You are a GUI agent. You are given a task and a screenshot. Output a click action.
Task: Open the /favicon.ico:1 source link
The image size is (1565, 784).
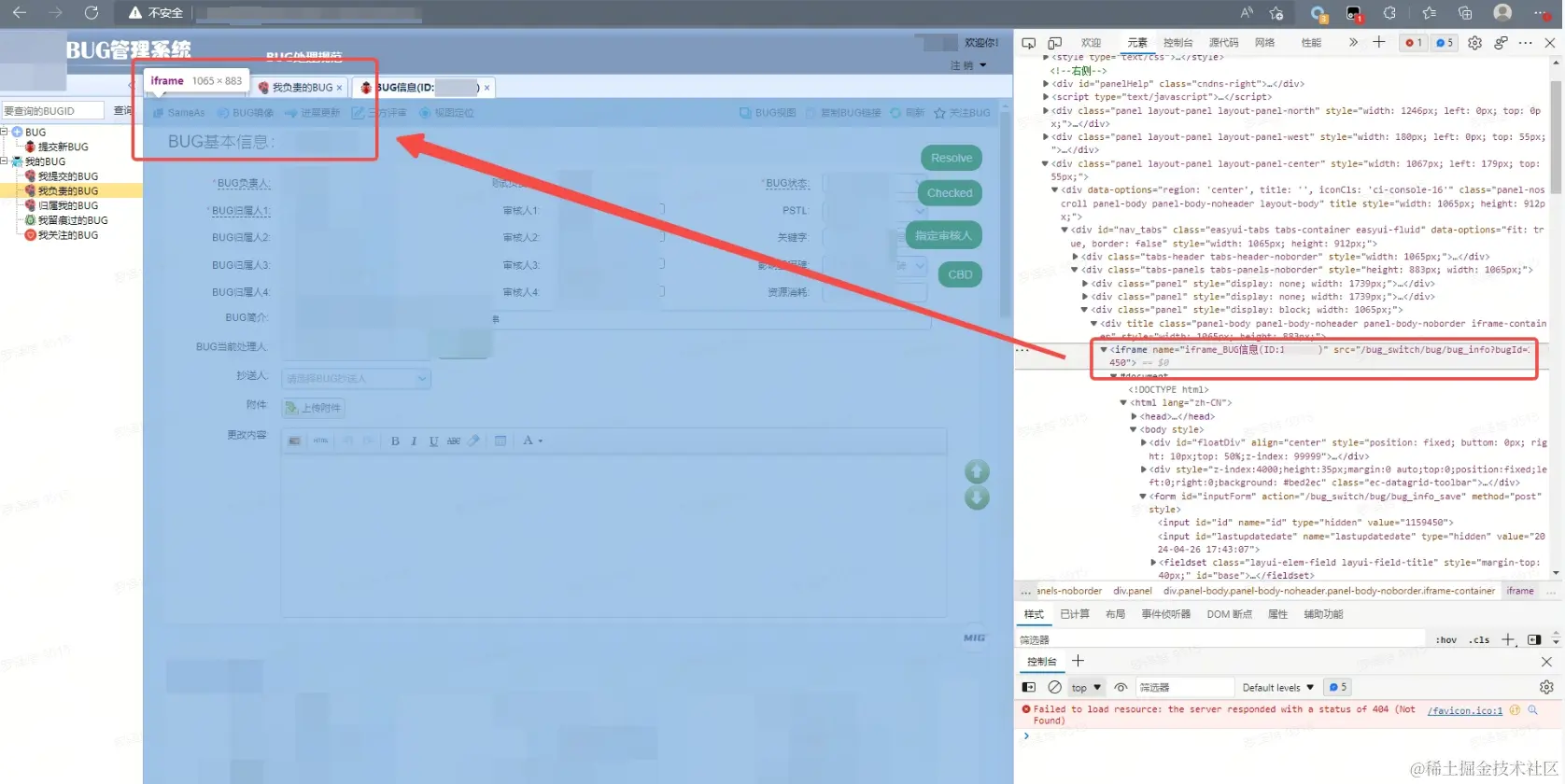click(1465, 710)
